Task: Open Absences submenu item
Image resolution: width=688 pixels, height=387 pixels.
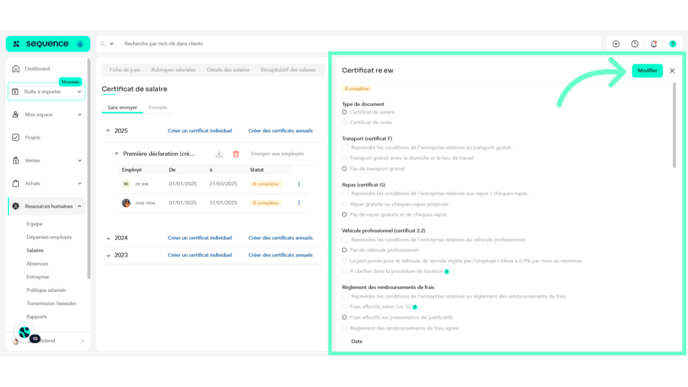Action: [x=37, y=264]
